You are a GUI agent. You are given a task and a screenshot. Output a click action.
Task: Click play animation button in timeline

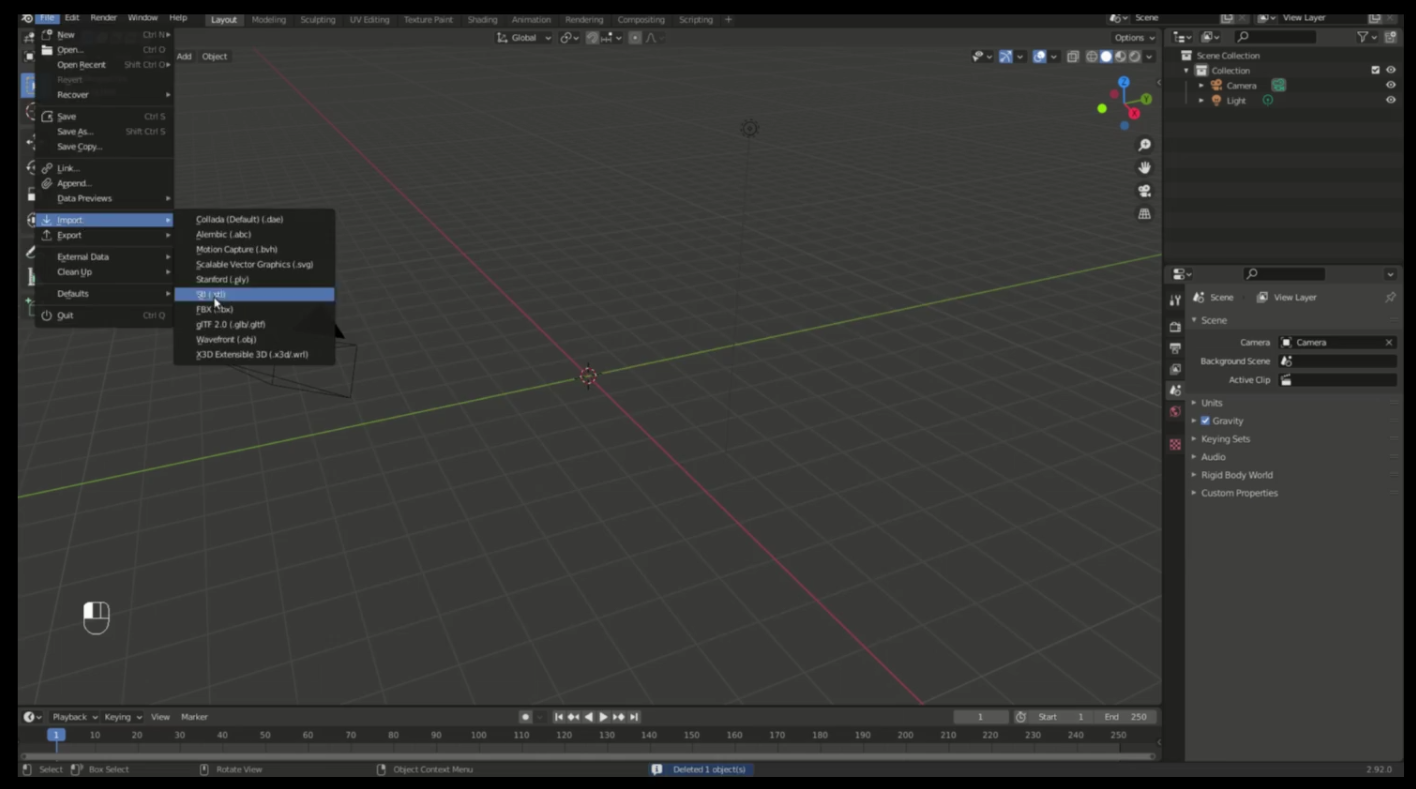point(603,717)
